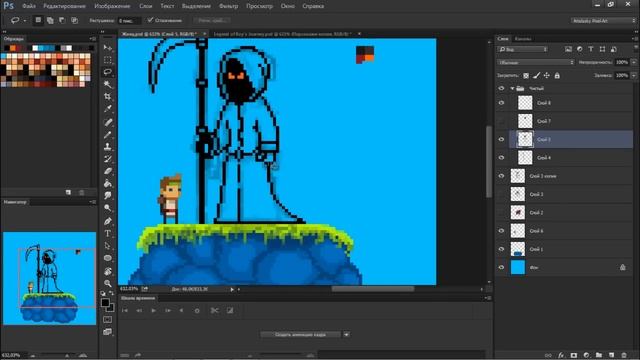Click the Navigator preview thumbnail

(49, 278)
